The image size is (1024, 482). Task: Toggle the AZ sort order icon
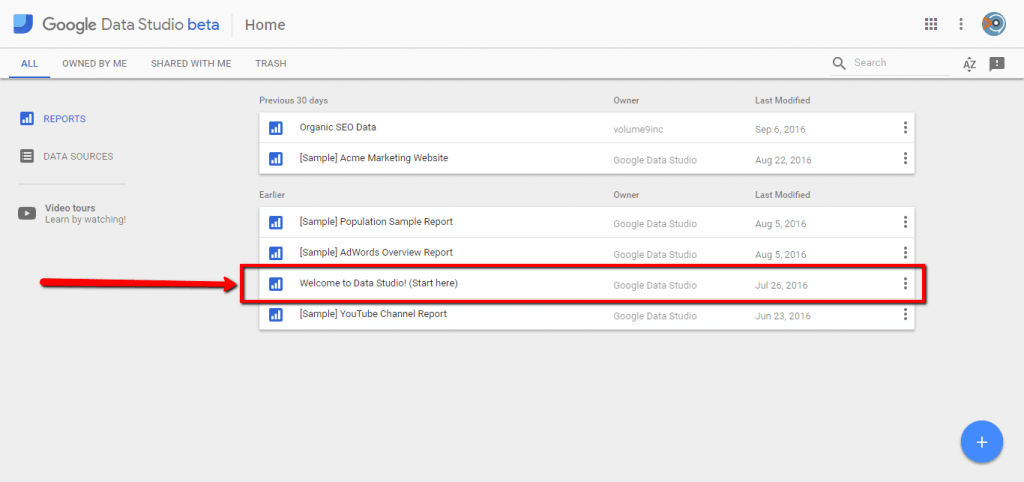pyautogui.click(x=970, y=64)
